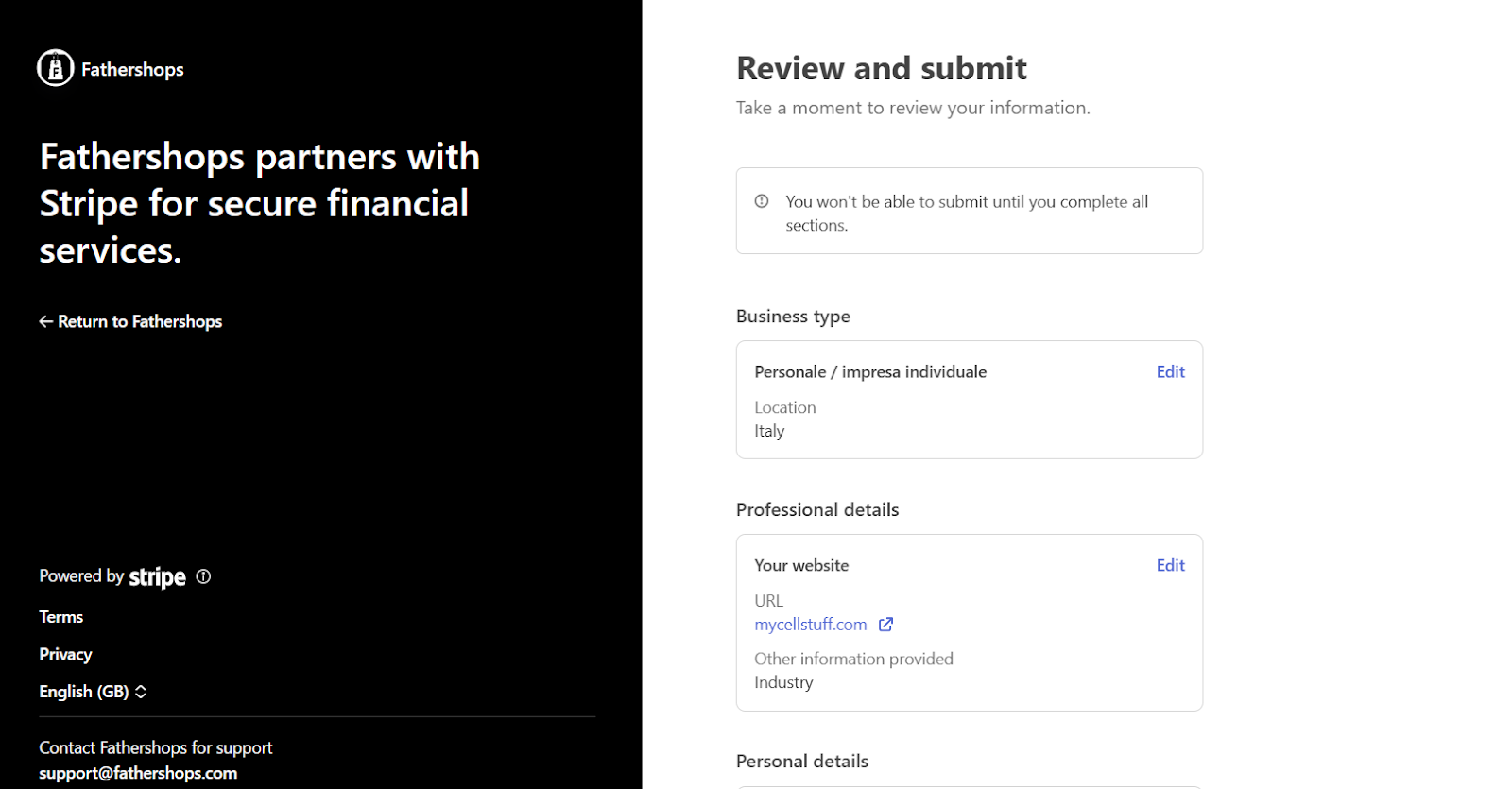The height and width of the screenshot is (789, 1512).
Task: Click 'Take a moment to review' subtitle
Action: (913, 108)
